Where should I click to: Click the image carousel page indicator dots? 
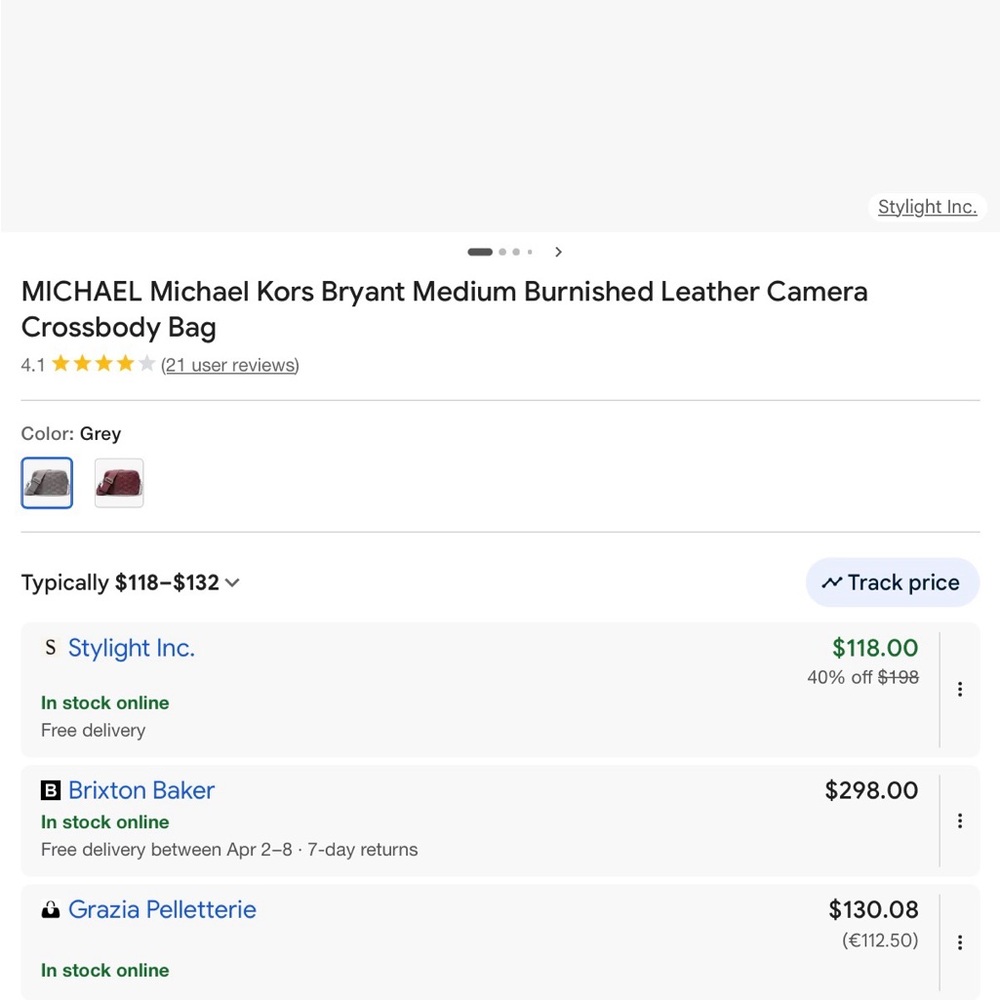click(500, 252)
